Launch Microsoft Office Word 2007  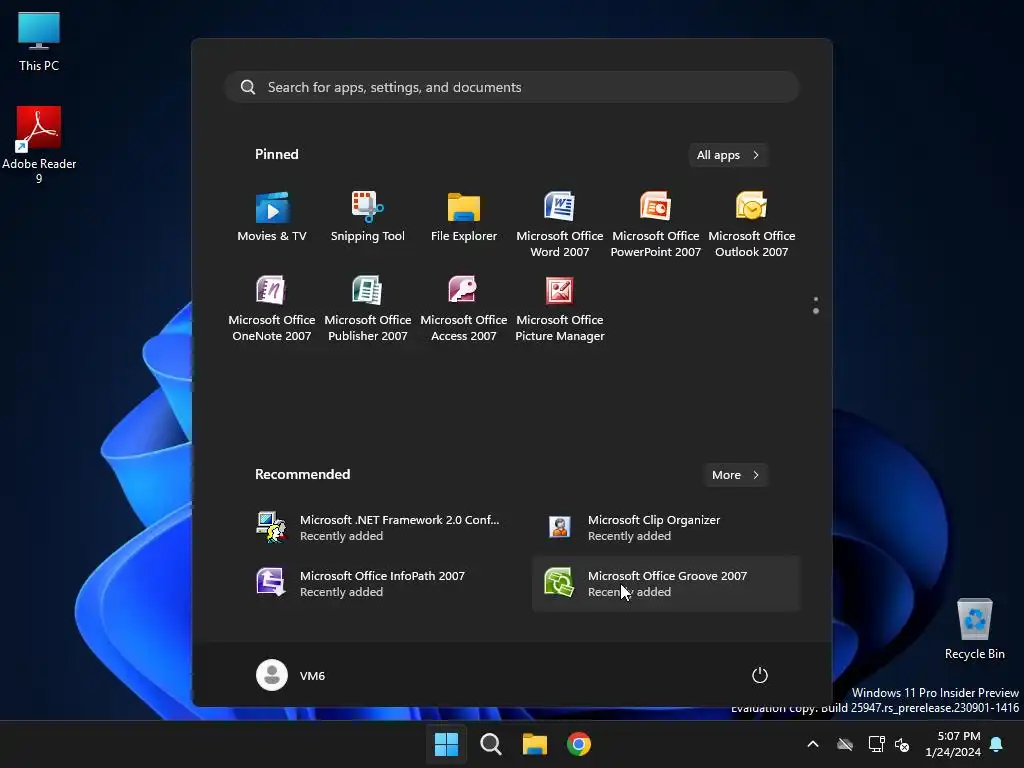tap(560, 224)
